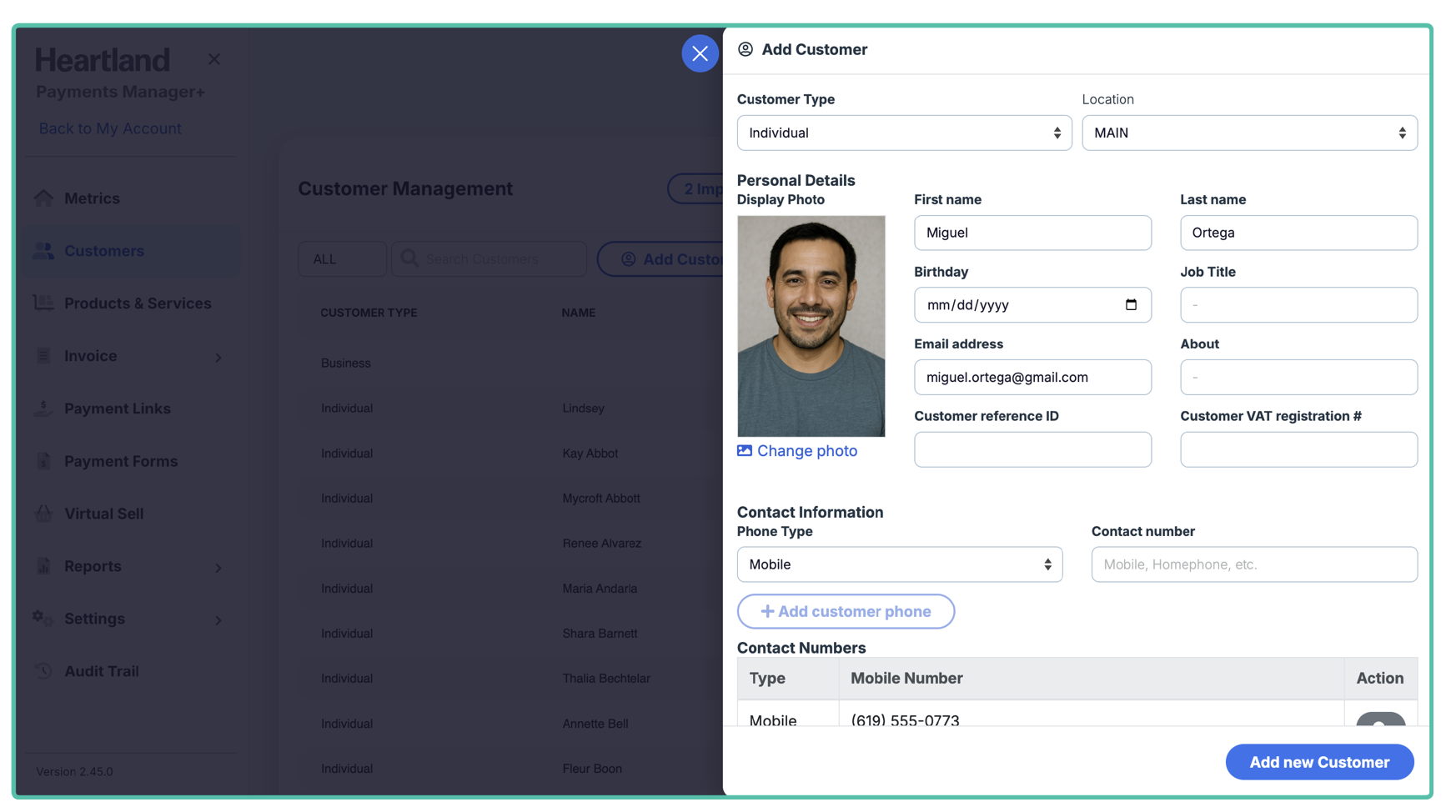The image size is (1456, 812).
Task: Open the Birthday calendar picker icon
Action: [1131, 305]
